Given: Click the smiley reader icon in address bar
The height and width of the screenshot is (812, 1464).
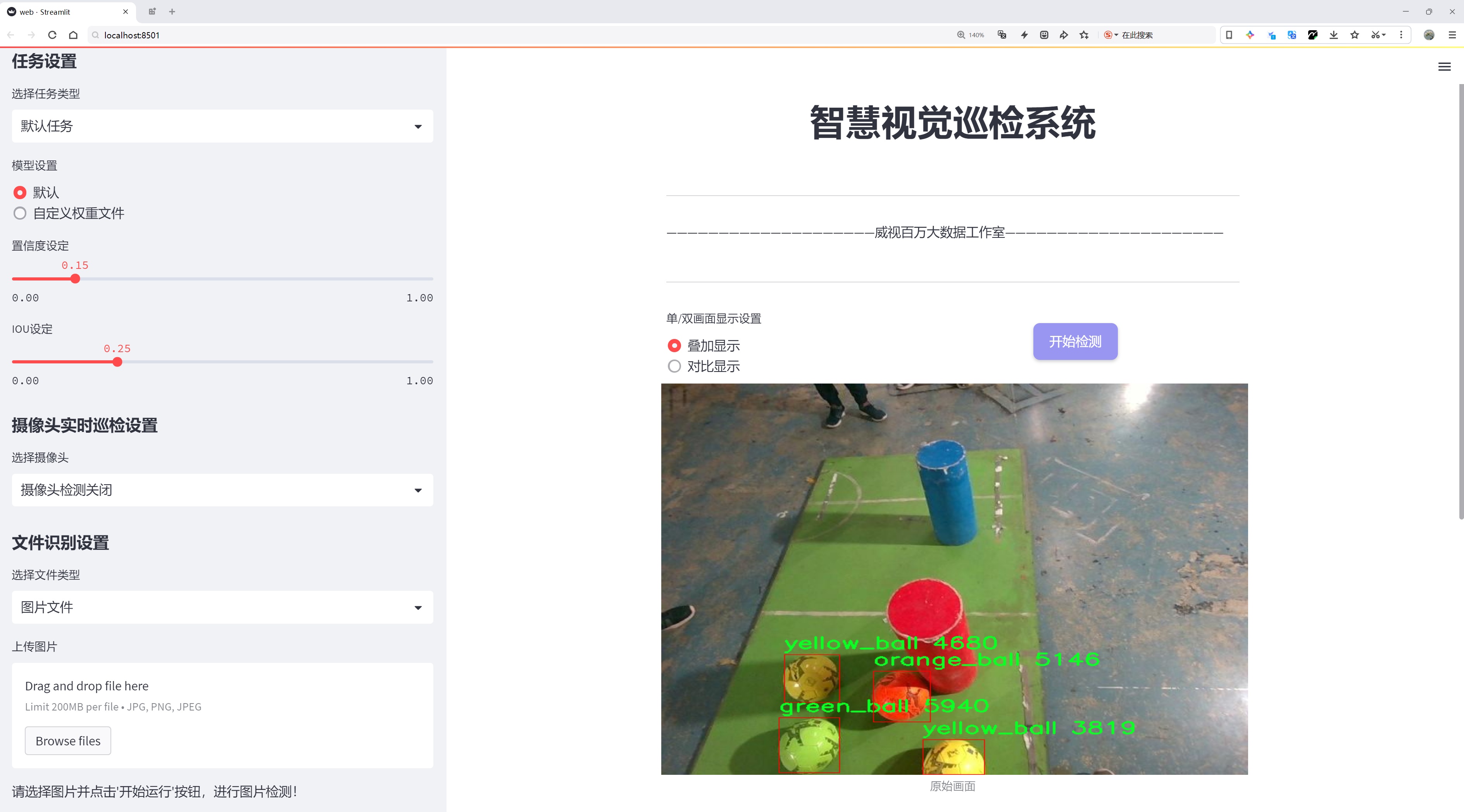Looking at the screenshot, I should (1044, 34).
